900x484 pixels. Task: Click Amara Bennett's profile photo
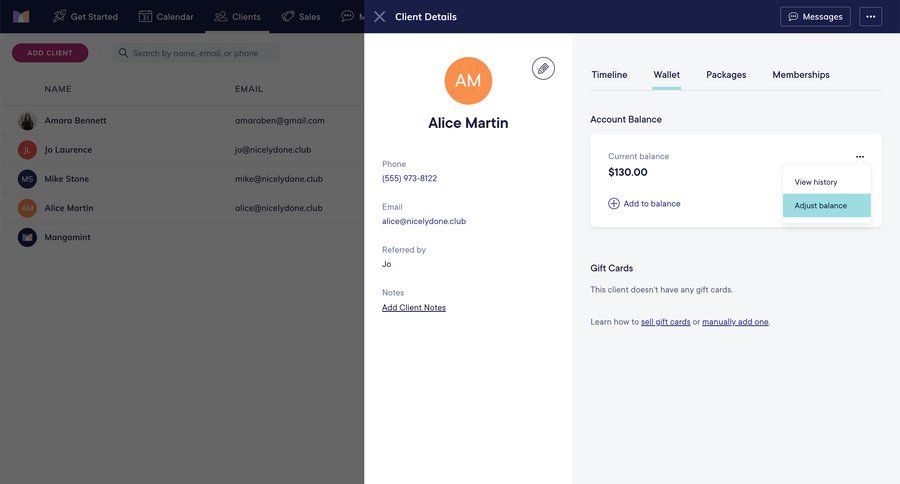point(27,121)
